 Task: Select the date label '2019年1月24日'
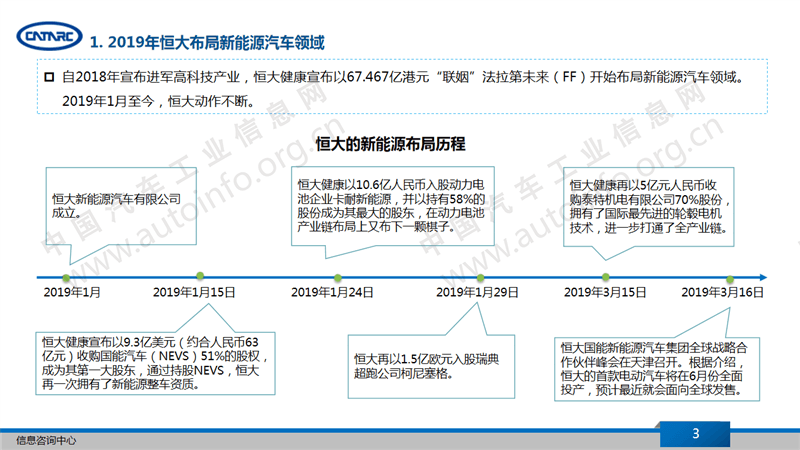332,292
